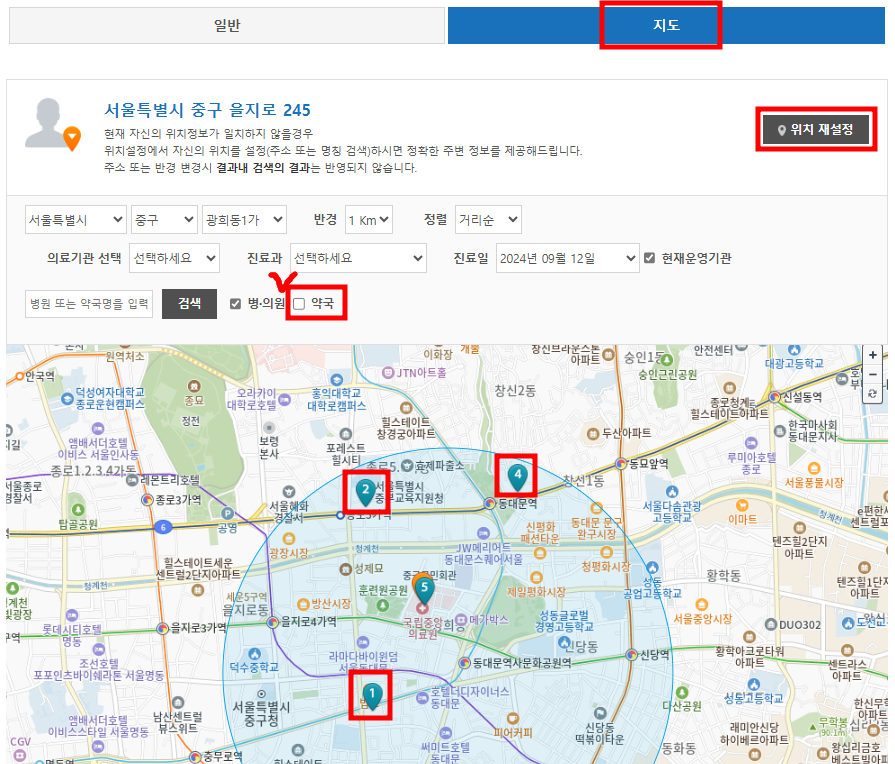
Task: Open the 중구 district dropdown
Action: pos(164,220)
